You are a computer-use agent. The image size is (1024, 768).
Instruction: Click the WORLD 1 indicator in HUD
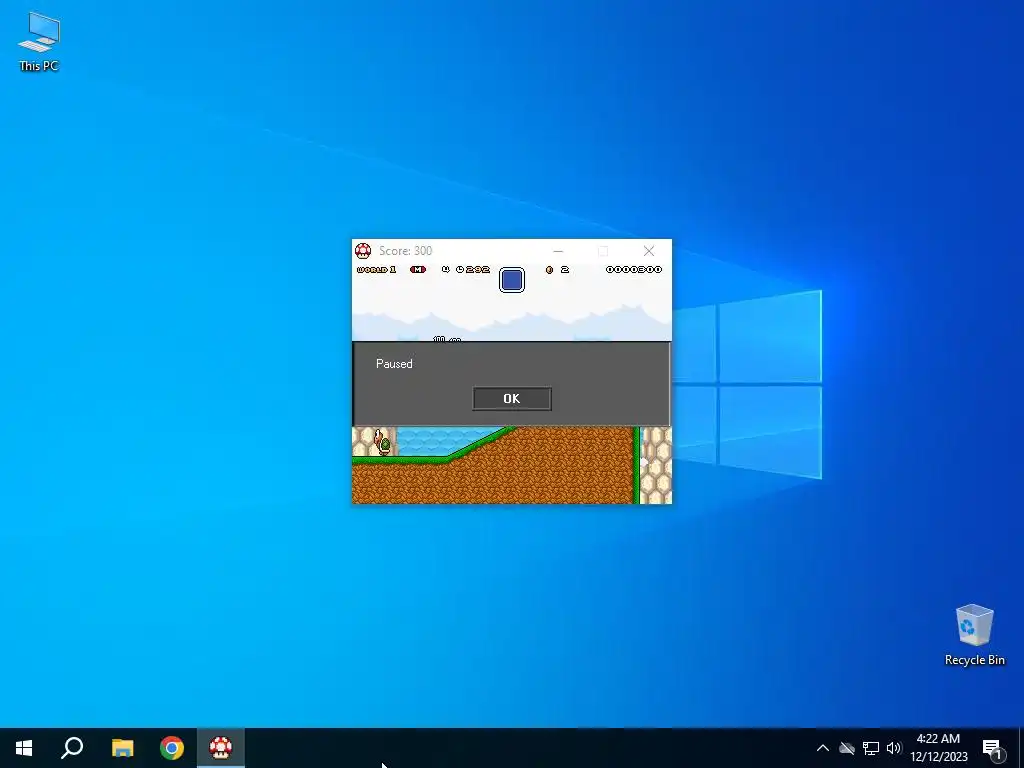376,269
